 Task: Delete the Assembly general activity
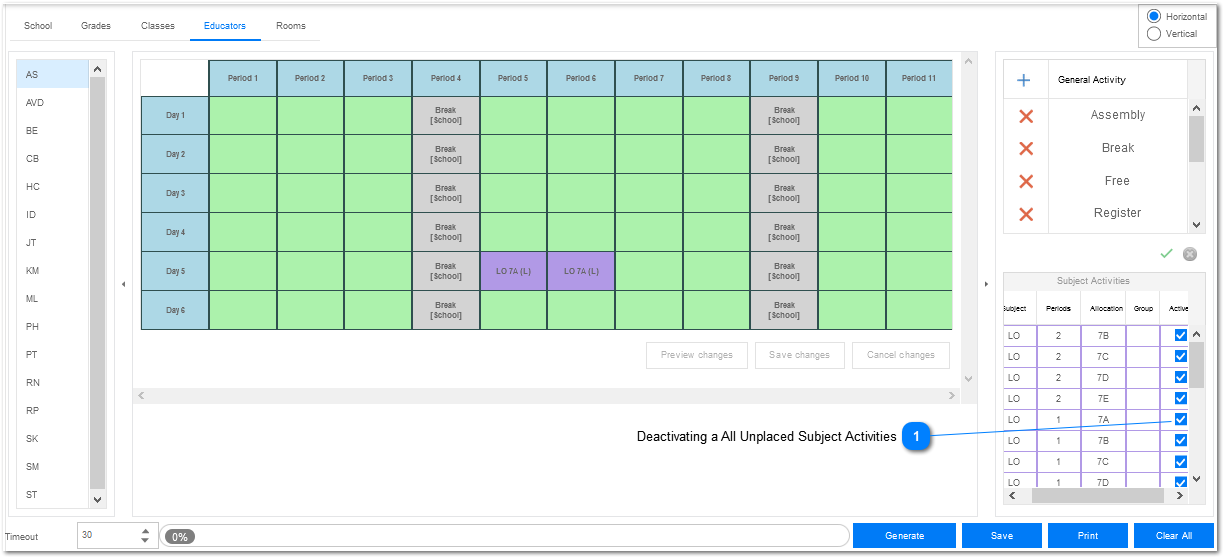coord(1025,116)
